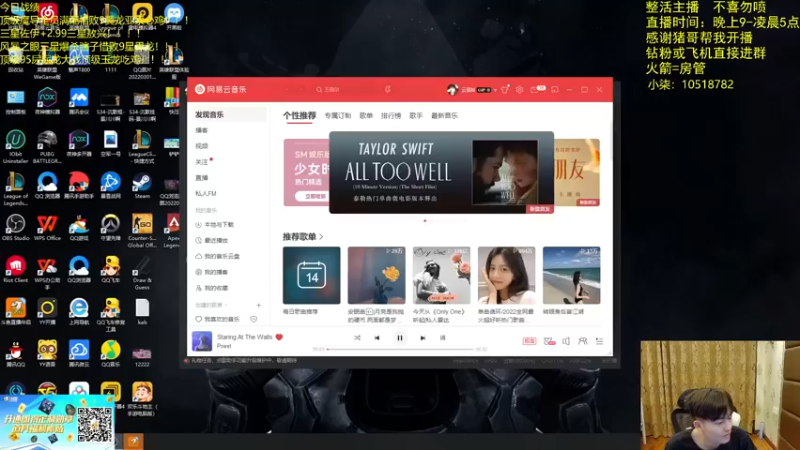Select 专属定制 tab
Viewport: 800px width, 450px height.
click(x=338, y=116)
